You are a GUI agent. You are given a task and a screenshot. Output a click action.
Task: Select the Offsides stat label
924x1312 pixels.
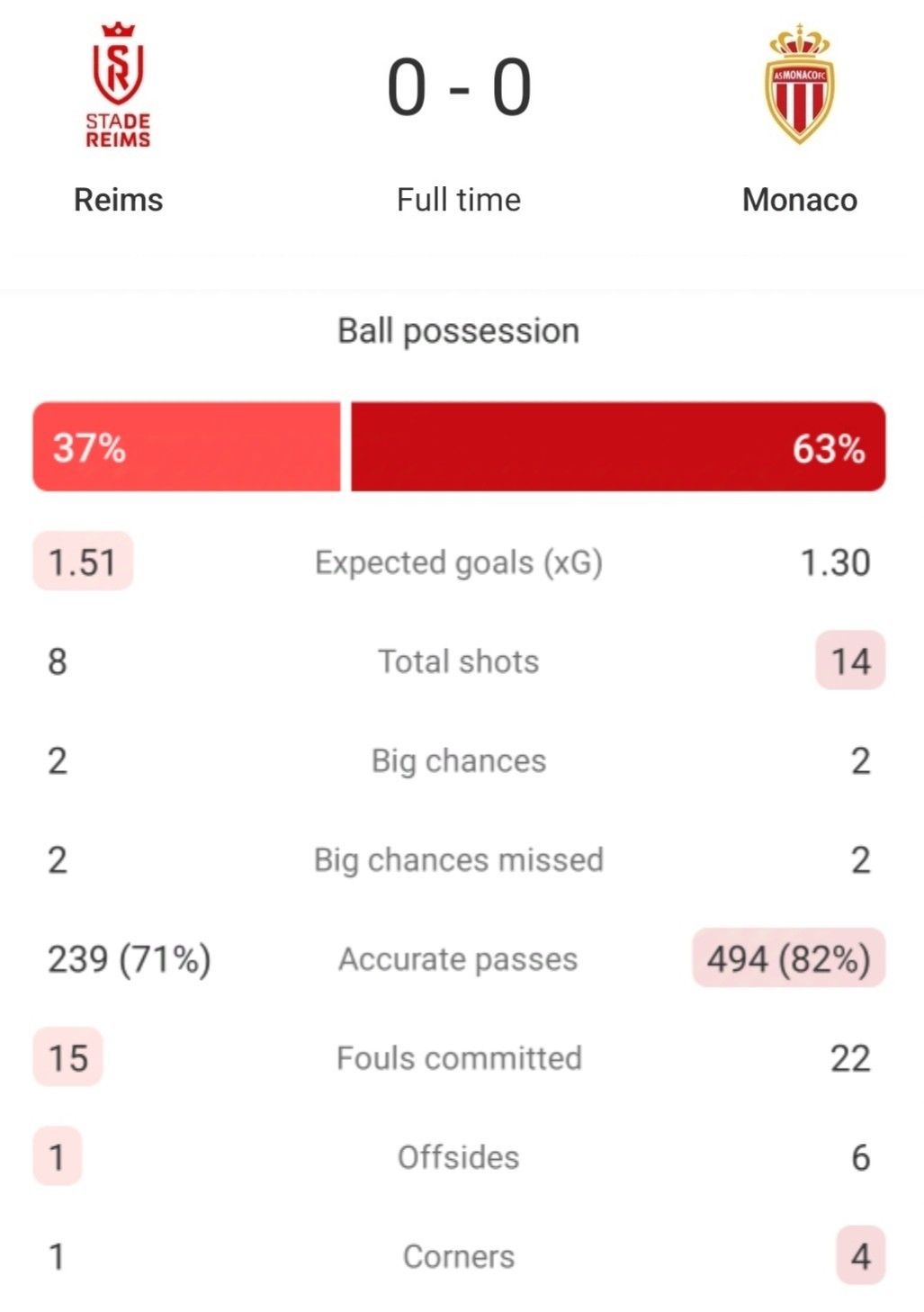pos(459,1157)
